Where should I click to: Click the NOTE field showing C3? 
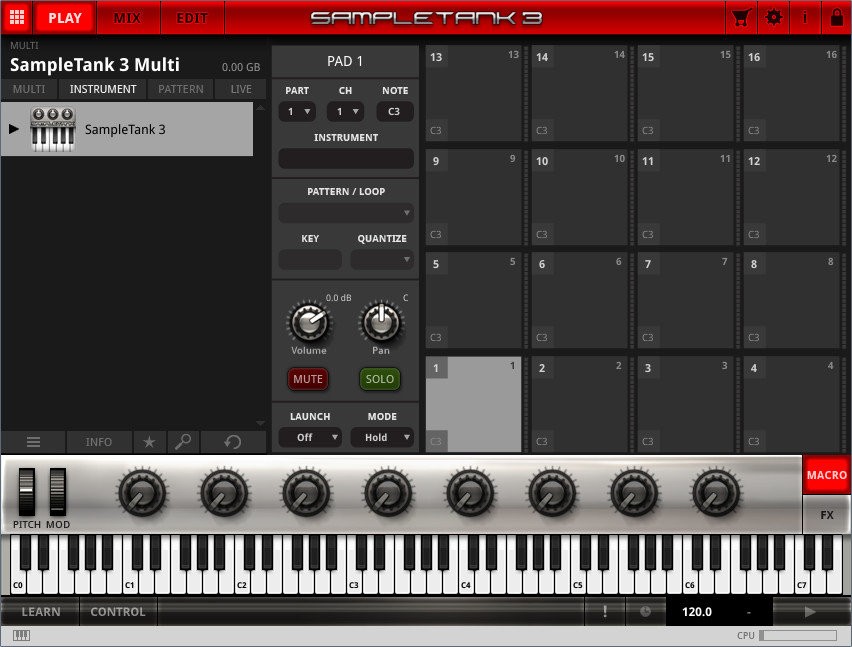point(394,111)
